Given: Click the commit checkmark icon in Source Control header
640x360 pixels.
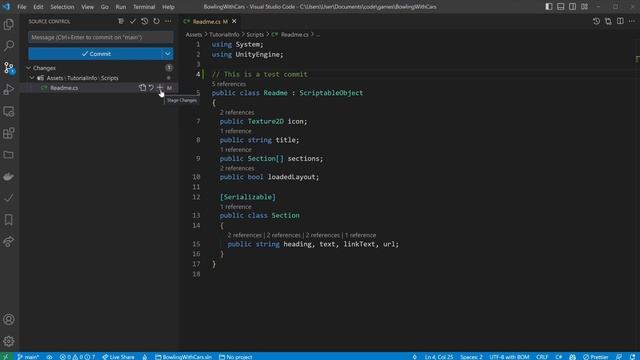Looking at the screenshot, I should [x=133, y=21].
